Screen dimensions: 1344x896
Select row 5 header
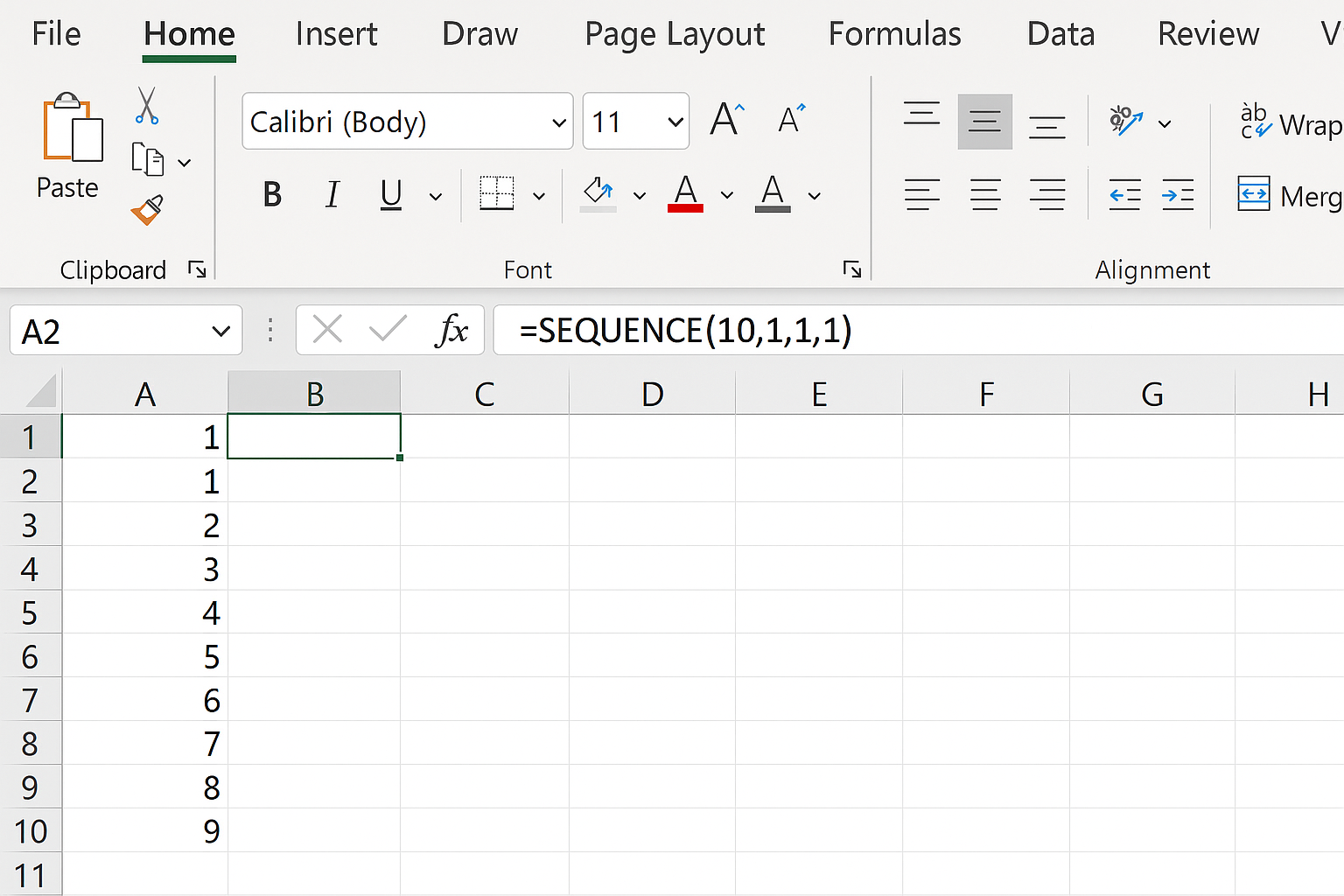pos(31,612)
